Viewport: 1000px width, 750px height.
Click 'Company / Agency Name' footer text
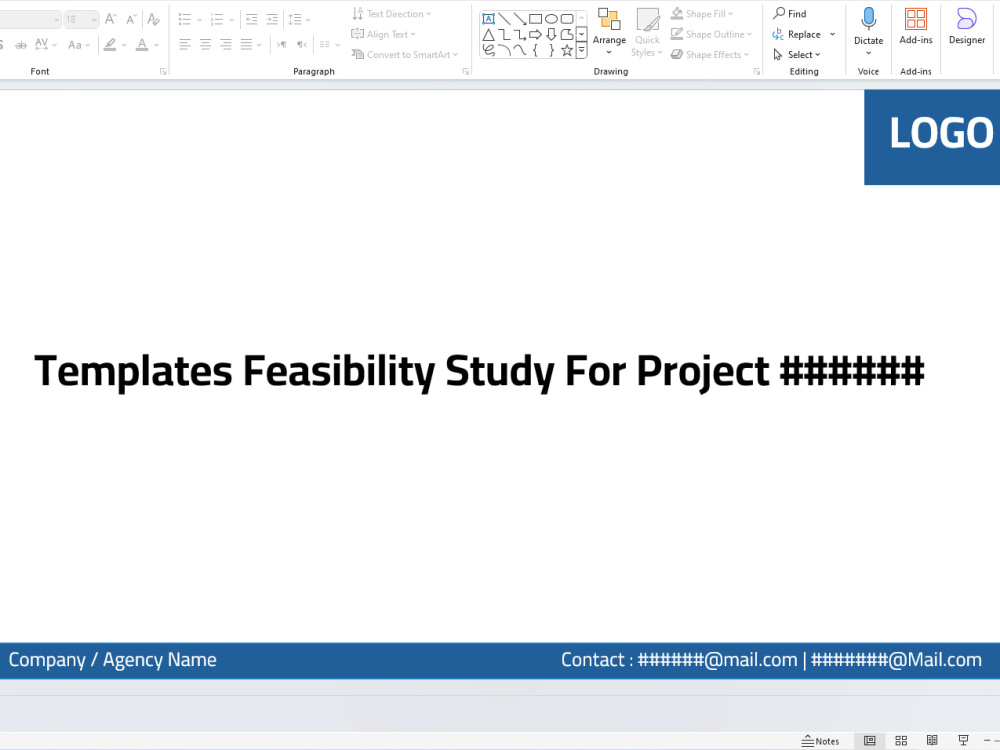[x=112, y=659]
